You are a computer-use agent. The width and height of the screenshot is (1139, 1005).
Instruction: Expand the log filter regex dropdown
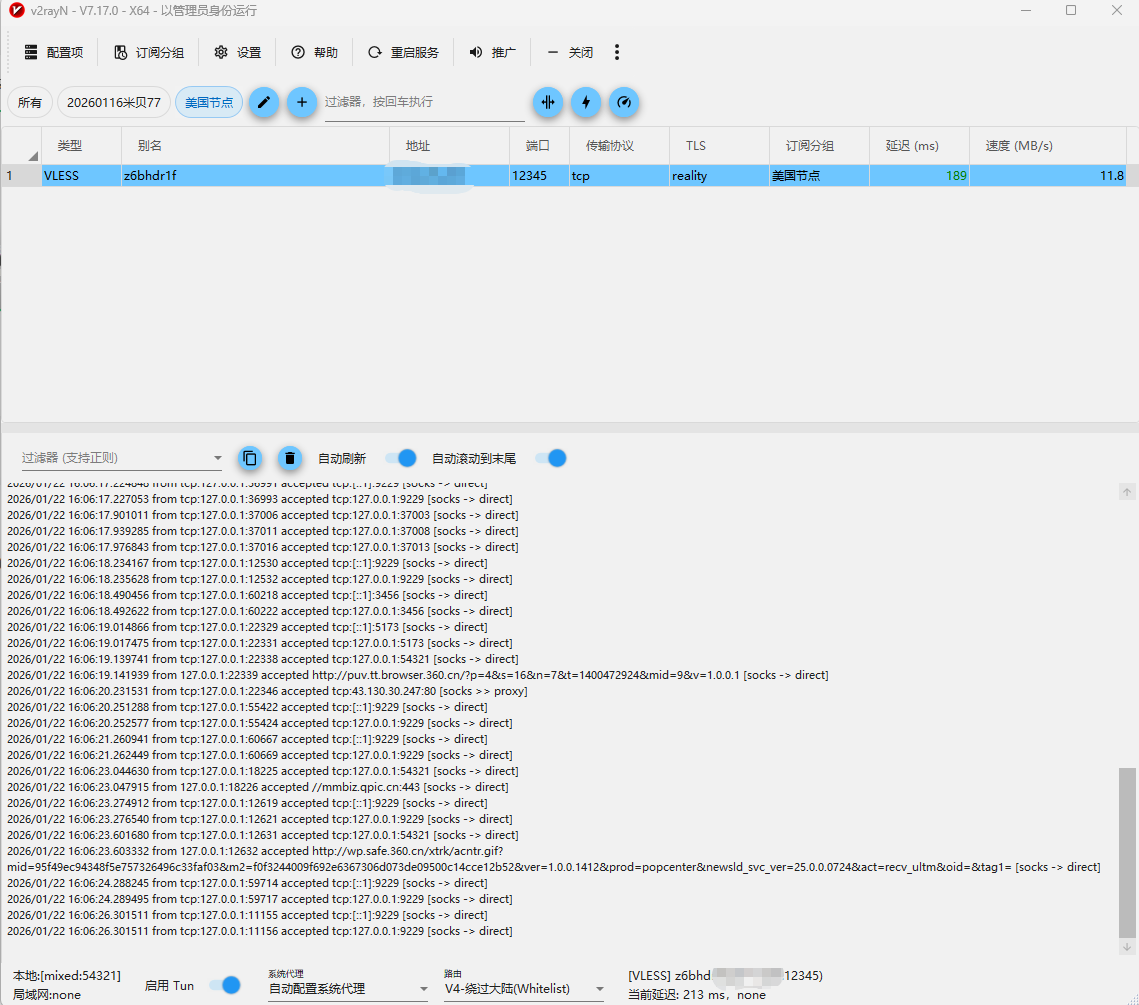[x=218, y=459]
